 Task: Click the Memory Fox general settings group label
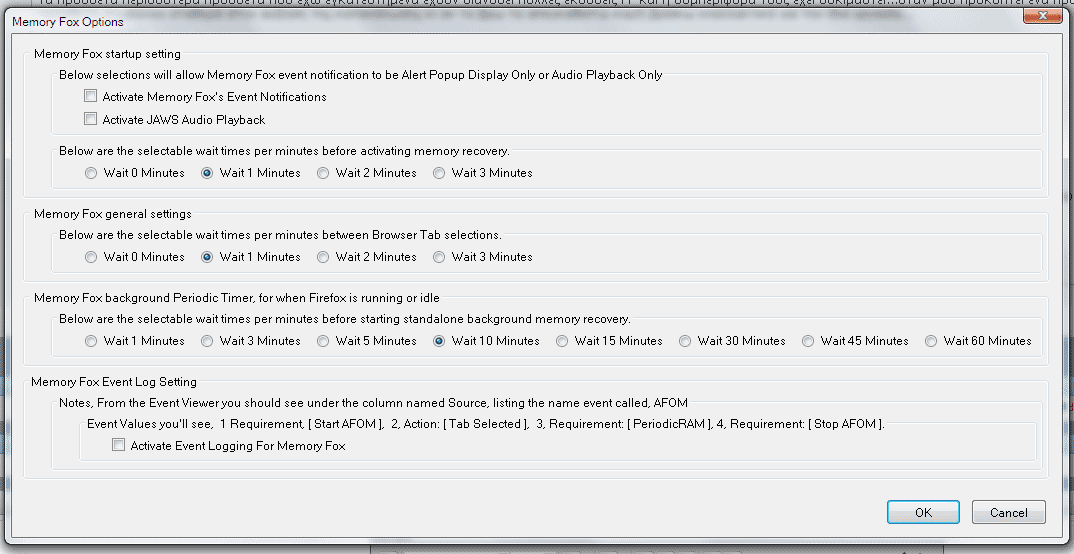113,214
